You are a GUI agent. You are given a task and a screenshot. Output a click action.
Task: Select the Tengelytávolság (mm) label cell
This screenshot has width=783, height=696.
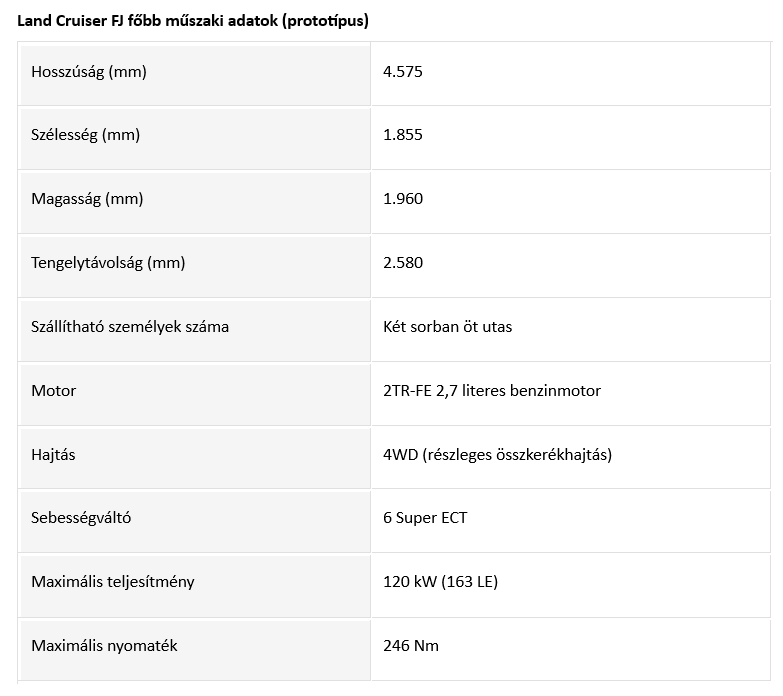(x=108, y=263)
